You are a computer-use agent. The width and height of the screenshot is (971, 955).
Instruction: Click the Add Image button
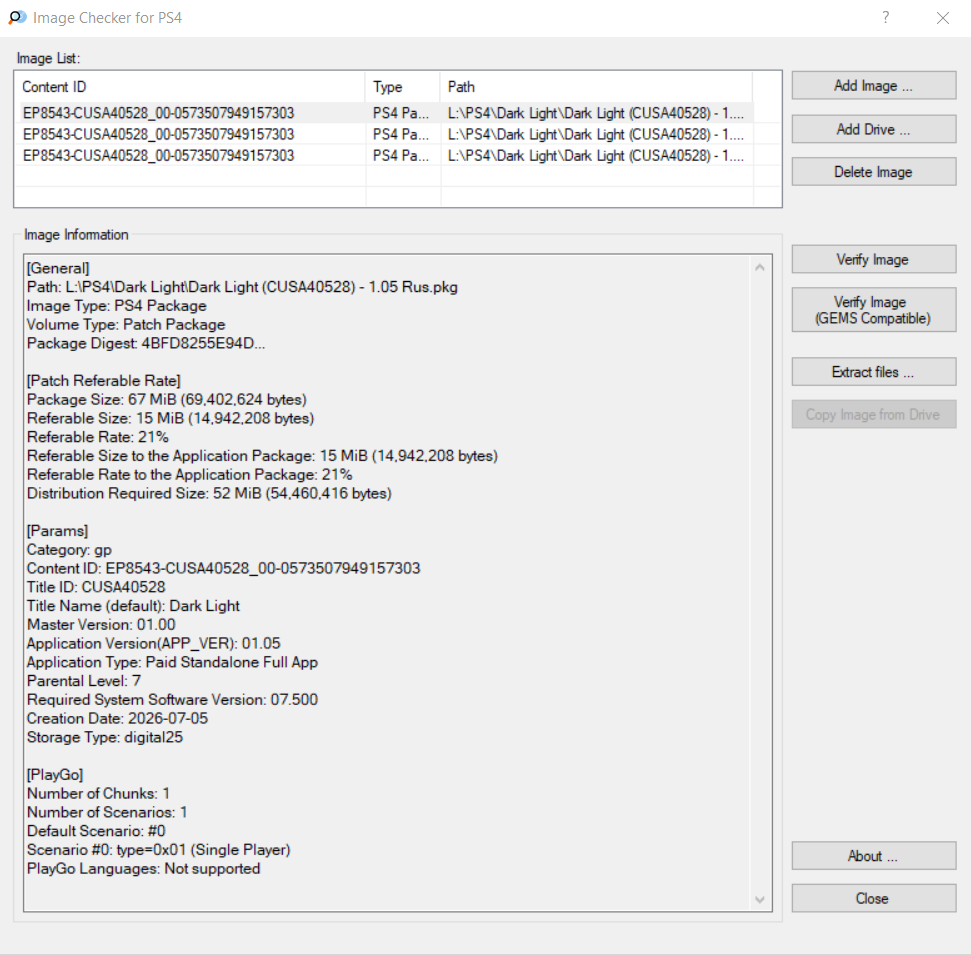[874, 85]
